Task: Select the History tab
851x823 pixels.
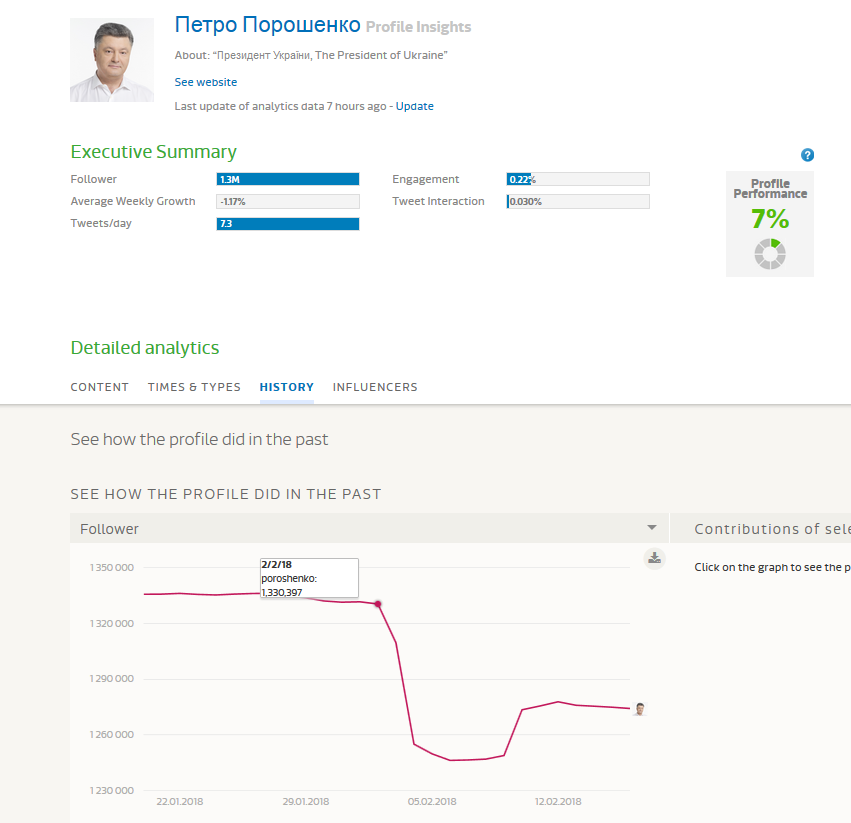Action: (286, 387)
